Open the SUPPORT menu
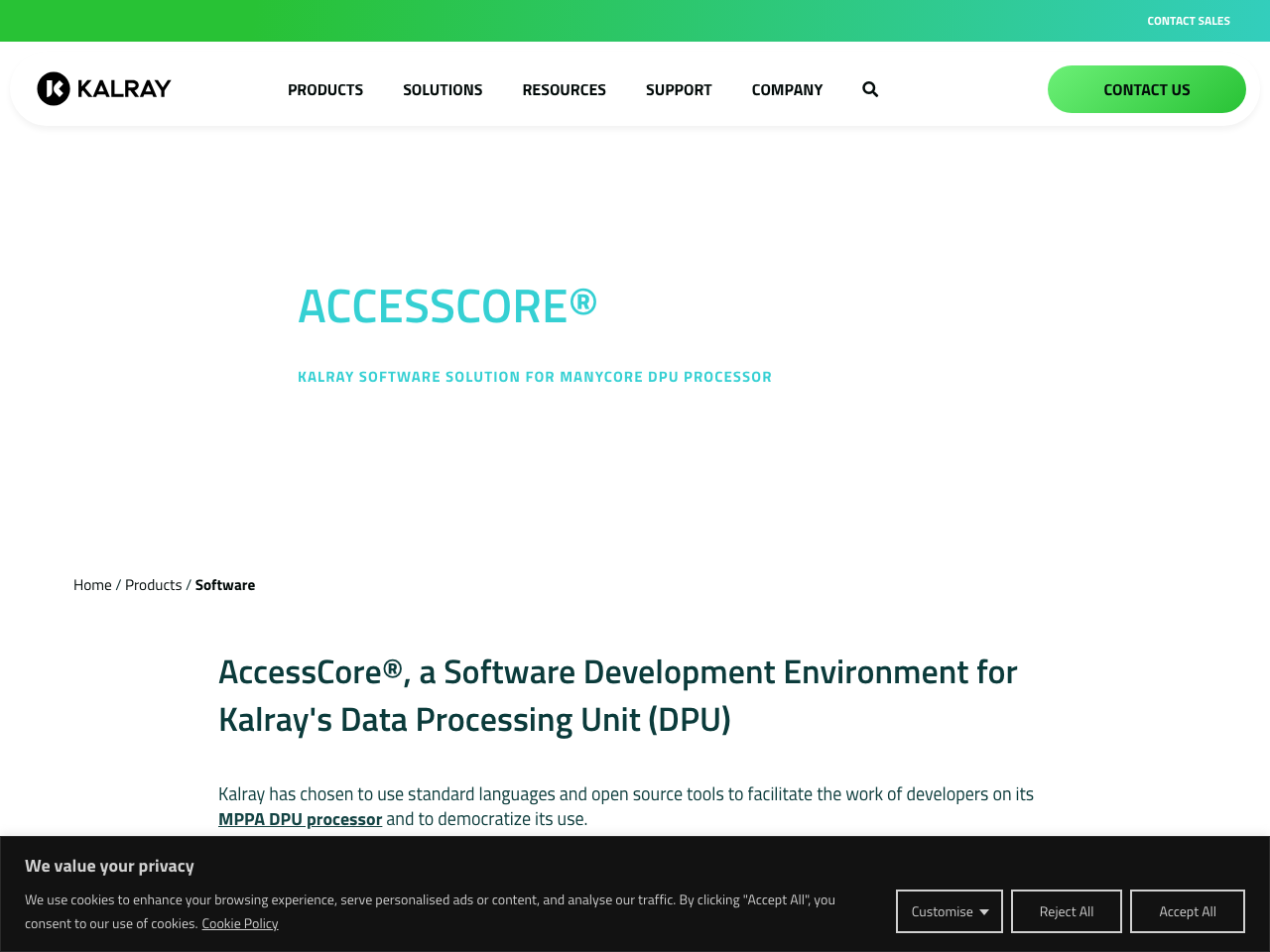Image resolution: width=1270 pixels, height=952 pixels. point(679,88)
